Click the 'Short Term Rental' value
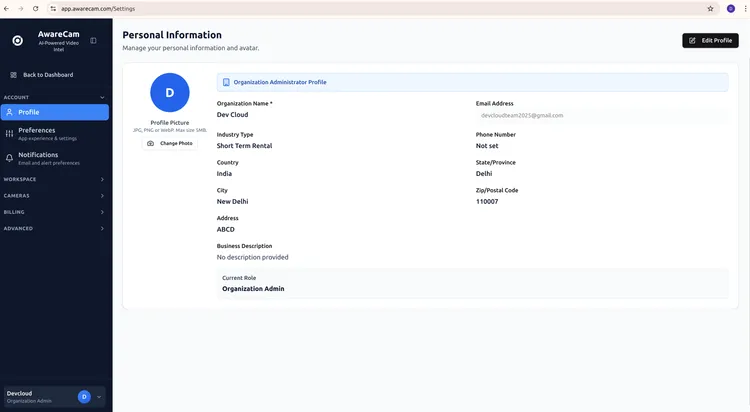This screenshot has width=750, height=412. [244, 146]
